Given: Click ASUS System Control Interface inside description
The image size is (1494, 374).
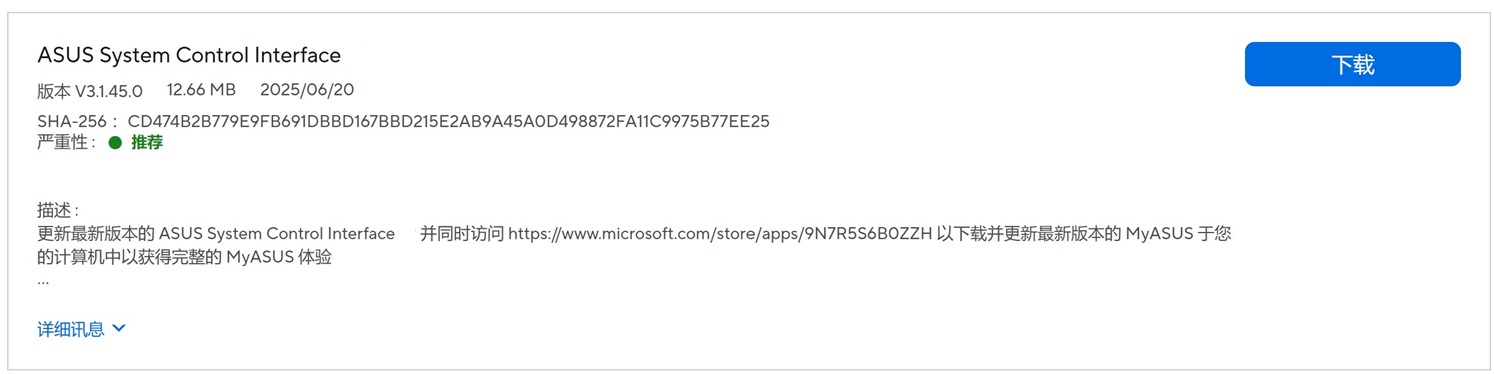Looking at the screenshot, I should 277,234.
